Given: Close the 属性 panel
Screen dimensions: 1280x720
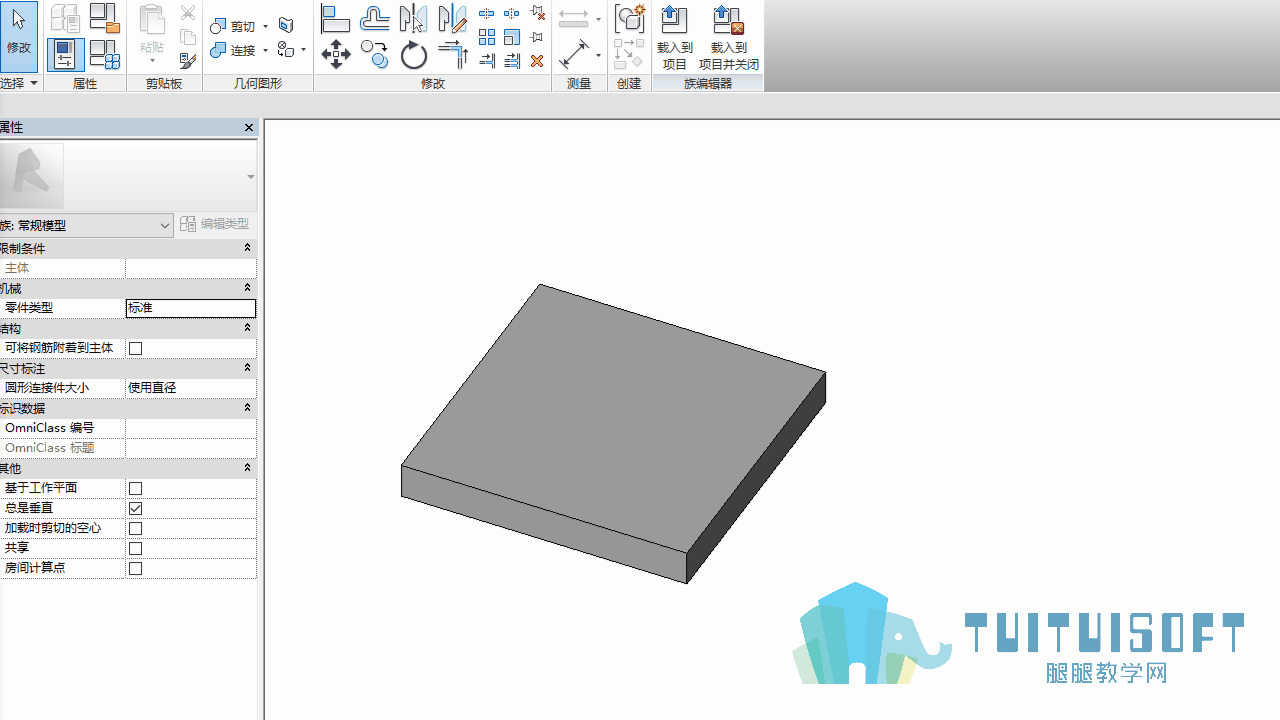Looking at the screenshot, I should [x=249, y=128].
